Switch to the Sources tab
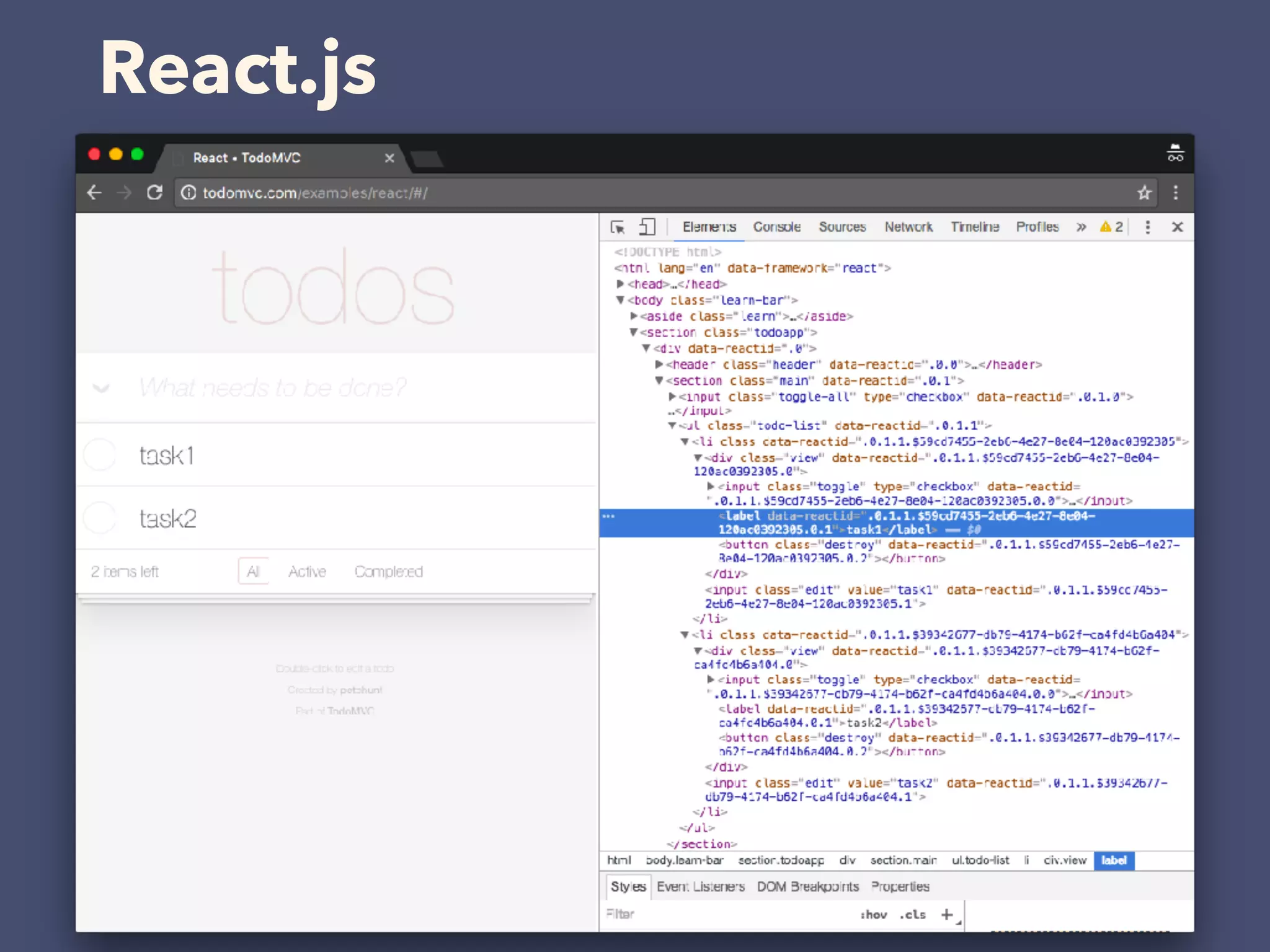 (842, 227)
